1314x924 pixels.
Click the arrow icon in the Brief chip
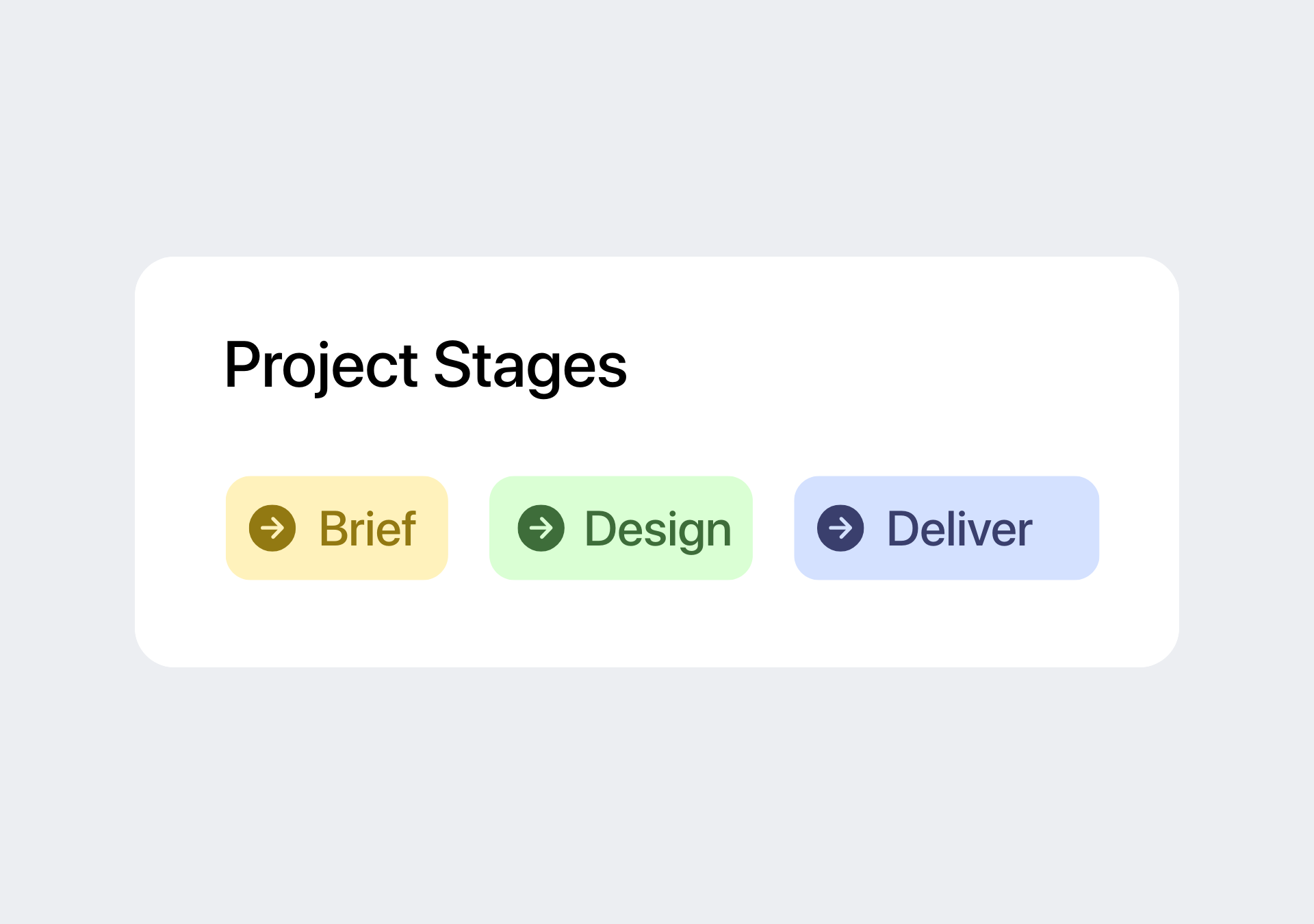[272, 528]
